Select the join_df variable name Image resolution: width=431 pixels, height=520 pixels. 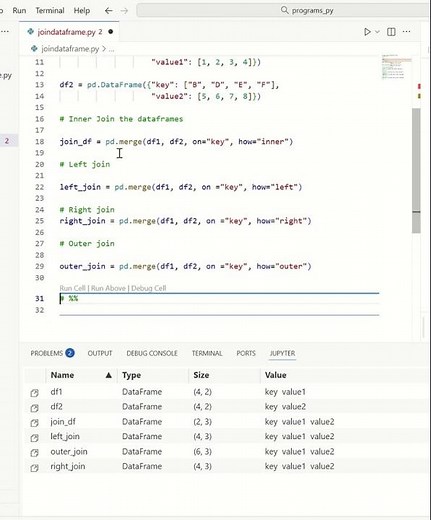[63, 422]
